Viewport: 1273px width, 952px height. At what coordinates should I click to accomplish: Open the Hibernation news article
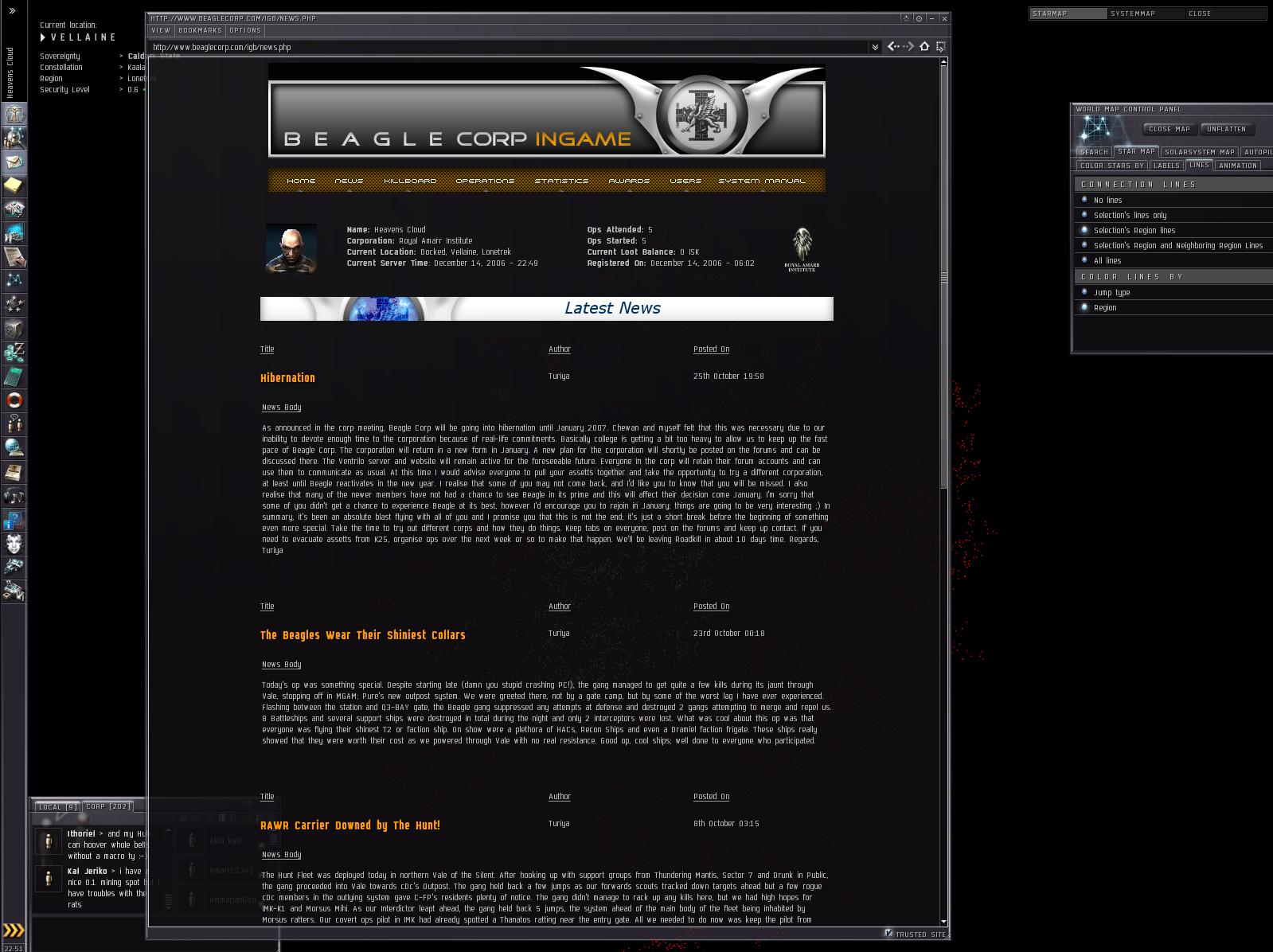[x=287, y=378]
